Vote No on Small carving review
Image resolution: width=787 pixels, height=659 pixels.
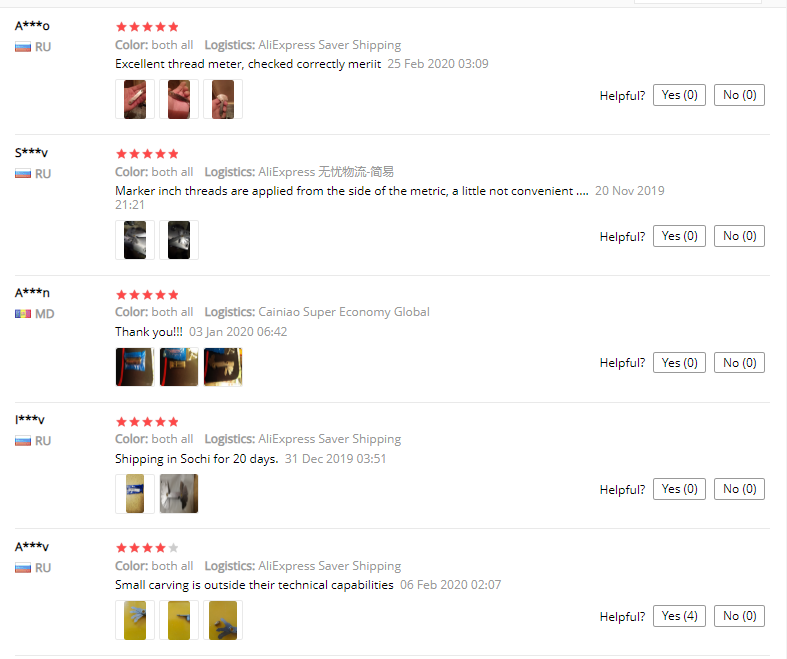pos(739,616)
